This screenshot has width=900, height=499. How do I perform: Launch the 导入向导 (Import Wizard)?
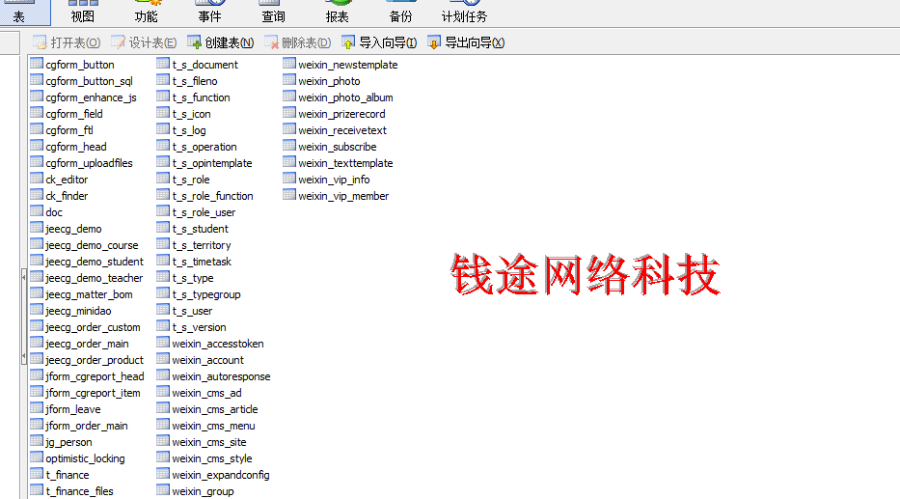pos(379,42)
